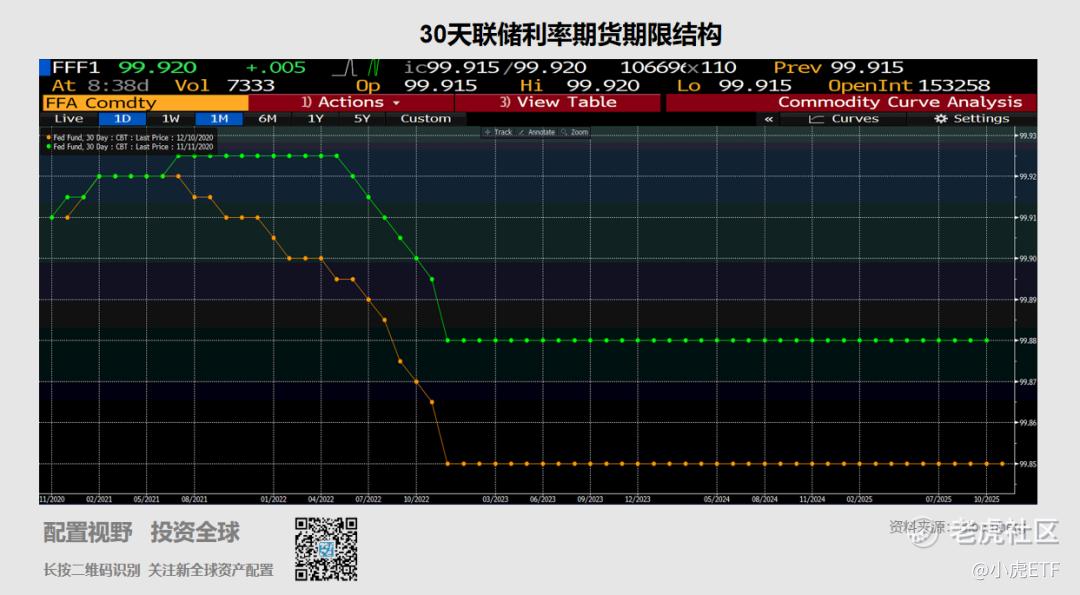Click the QR code image
Image resolution: width=1080 pixels, height=595 pixels.
click(326, 550)
